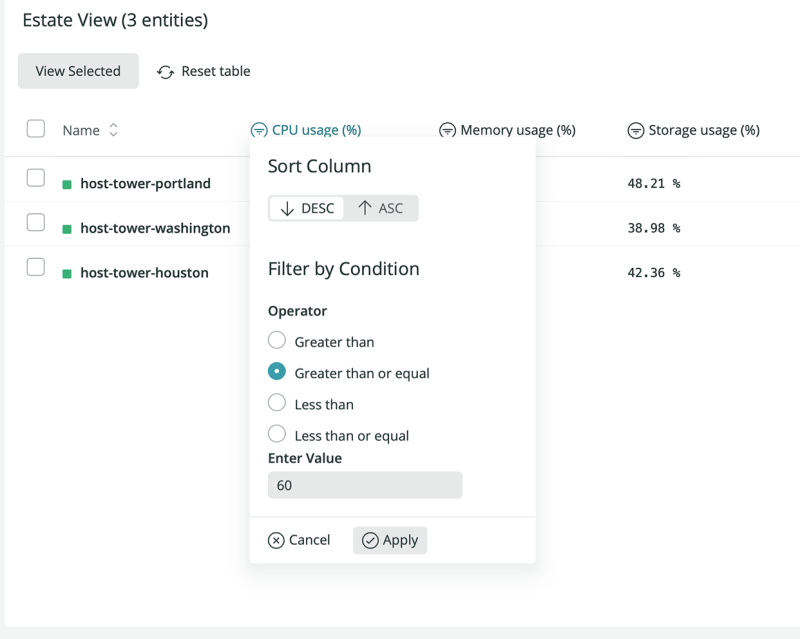
Task: Click the Estate View (3 entities) heading
Action: pos(115,20)
